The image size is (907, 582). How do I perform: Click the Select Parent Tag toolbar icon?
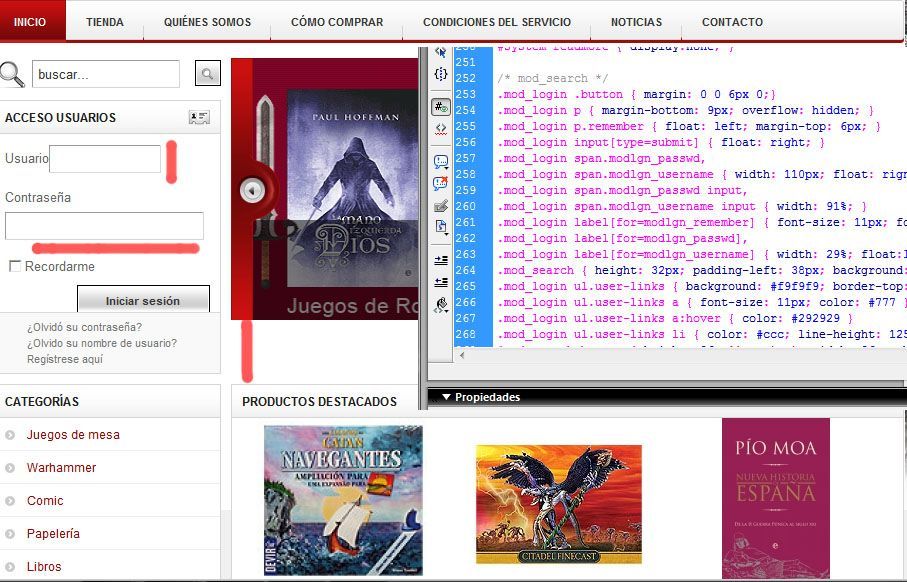(x=440, y=52)
